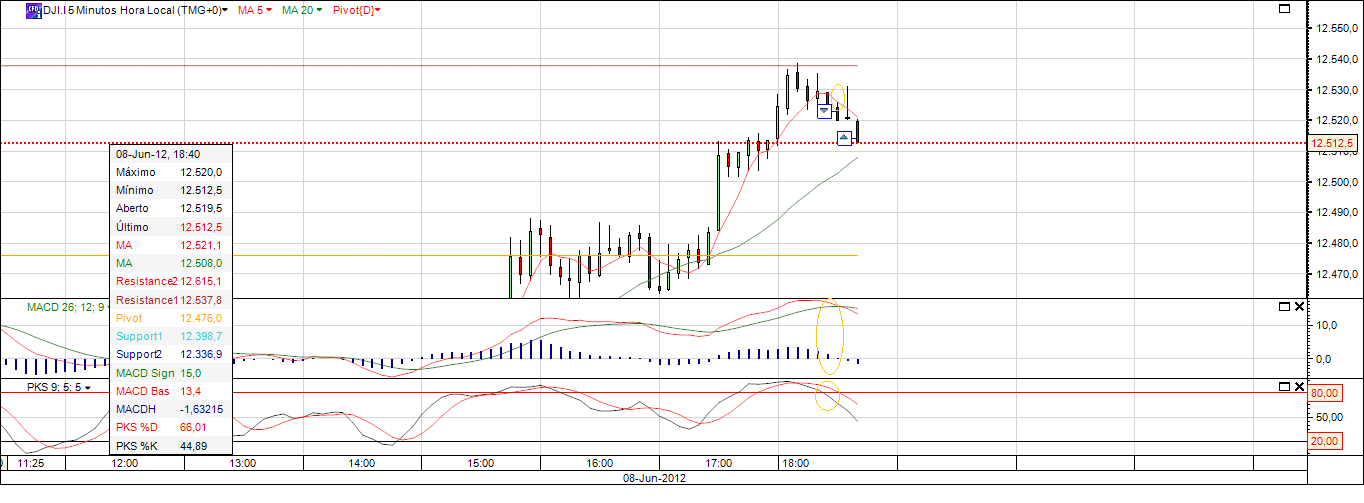This screenshot has height=503, width=1364.
Task: Click the MACD Sign 15,0 tooltip row
Action: pyautogui.click(x=171, y=373)
